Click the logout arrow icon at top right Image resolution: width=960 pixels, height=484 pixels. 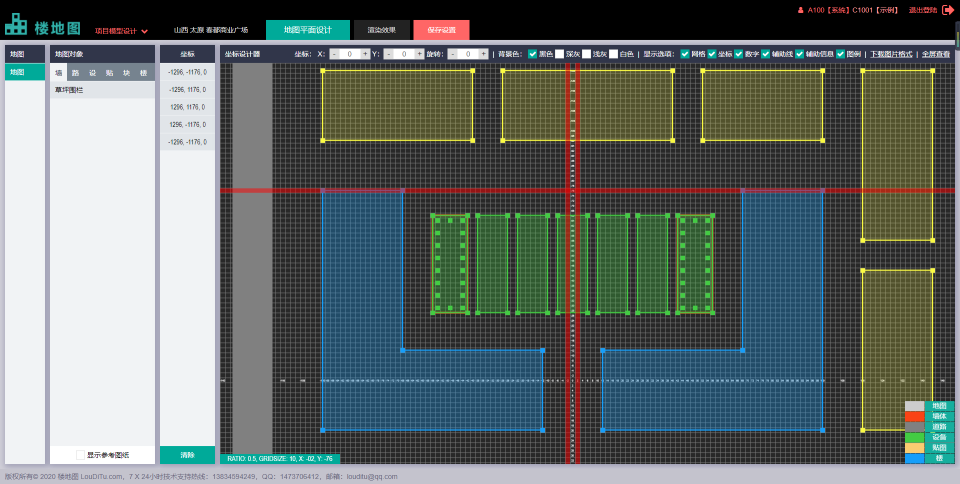(947, 10)
